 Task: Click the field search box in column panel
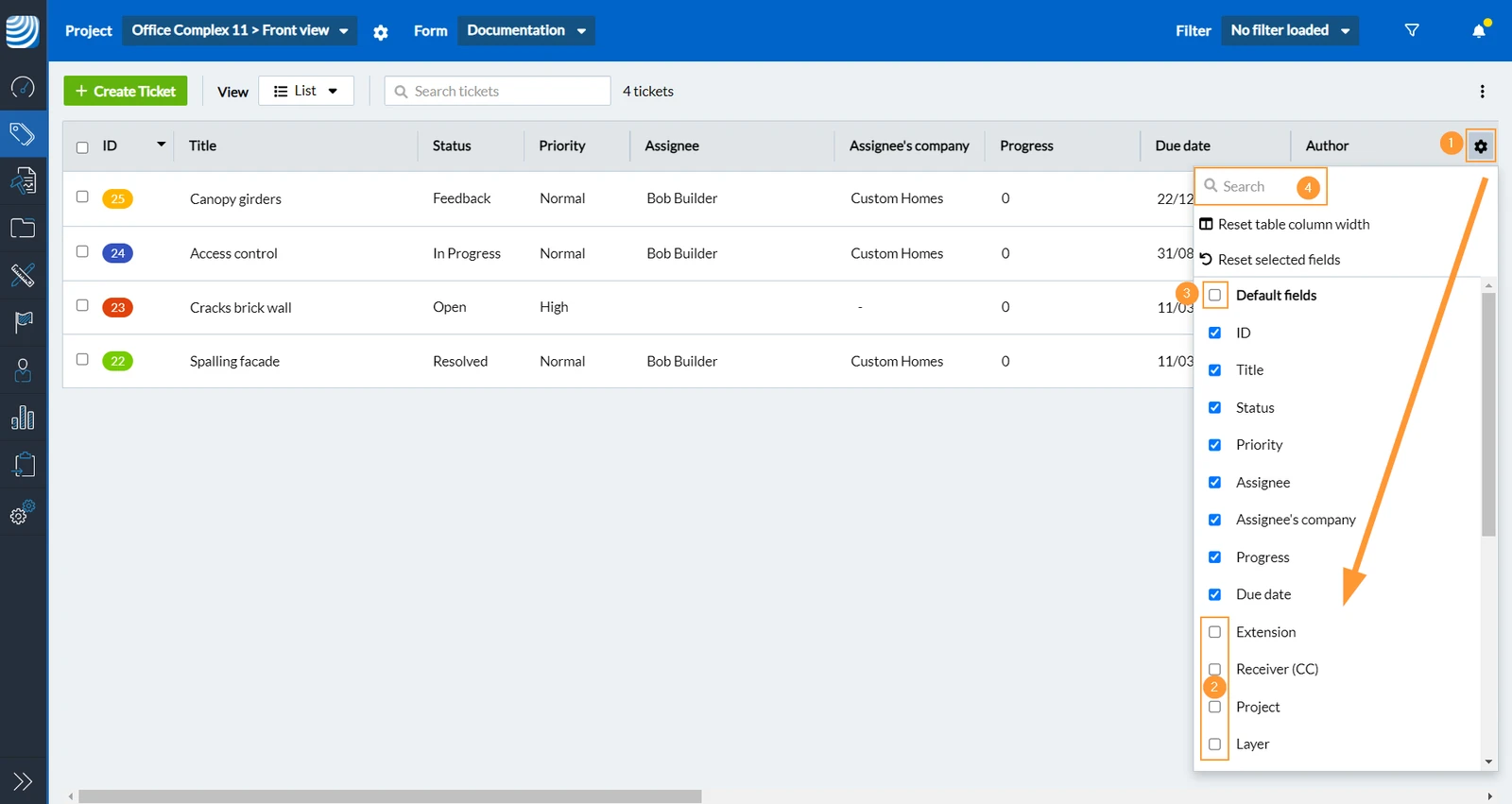click(x=1261, y=186)
